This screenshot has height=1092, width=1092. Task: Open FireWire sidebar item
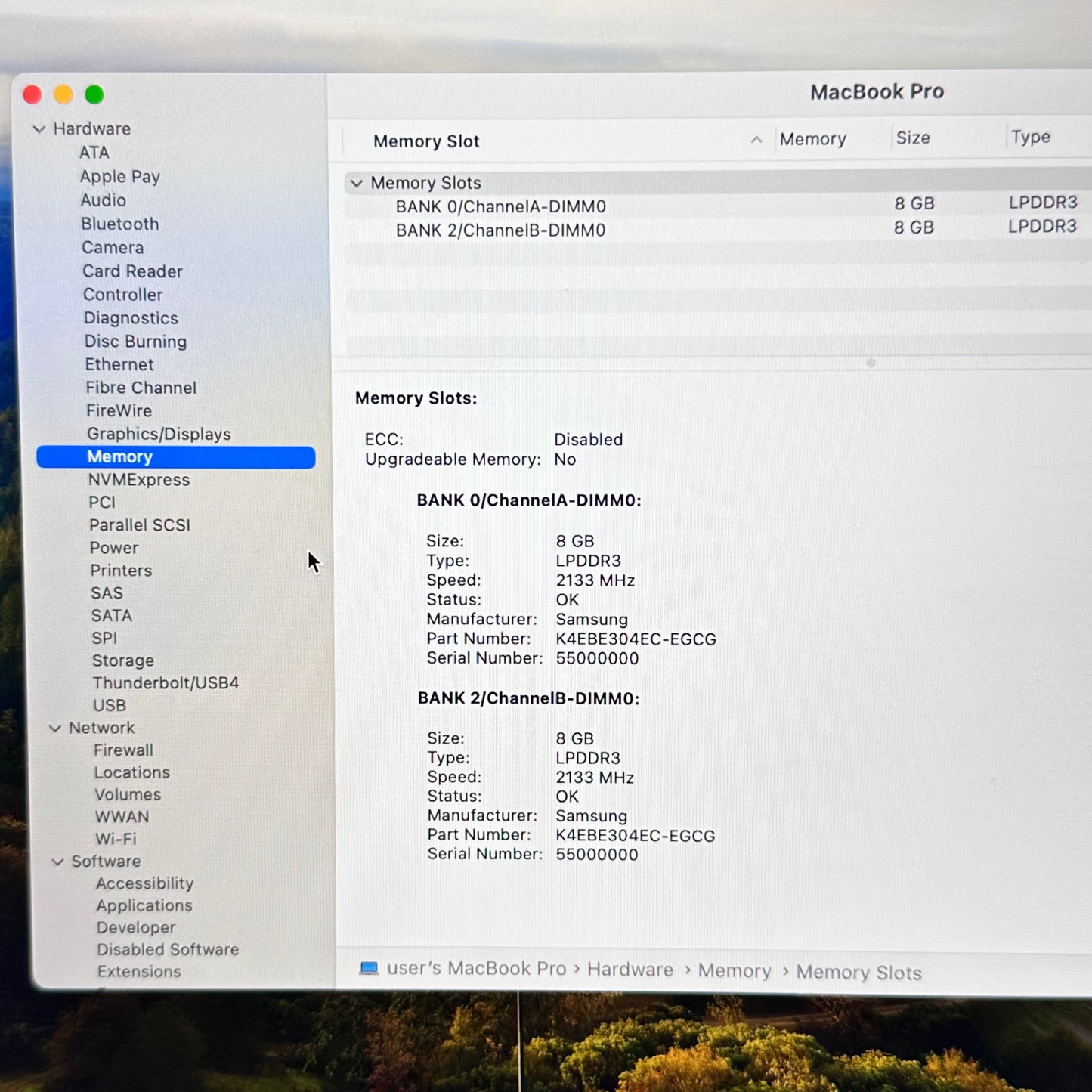(119, 411)
